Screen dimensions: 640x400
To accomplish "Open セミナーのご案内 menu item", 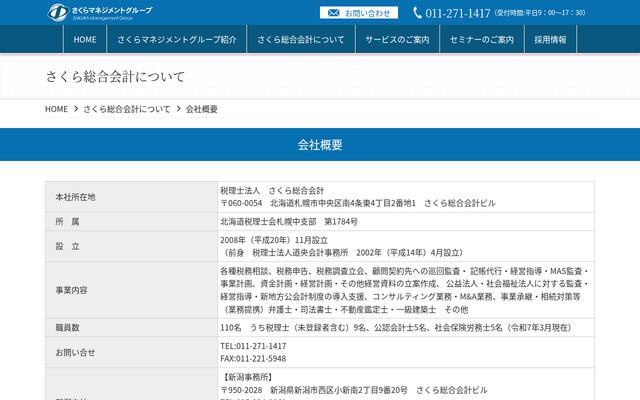I will click(x=482, y=40).
